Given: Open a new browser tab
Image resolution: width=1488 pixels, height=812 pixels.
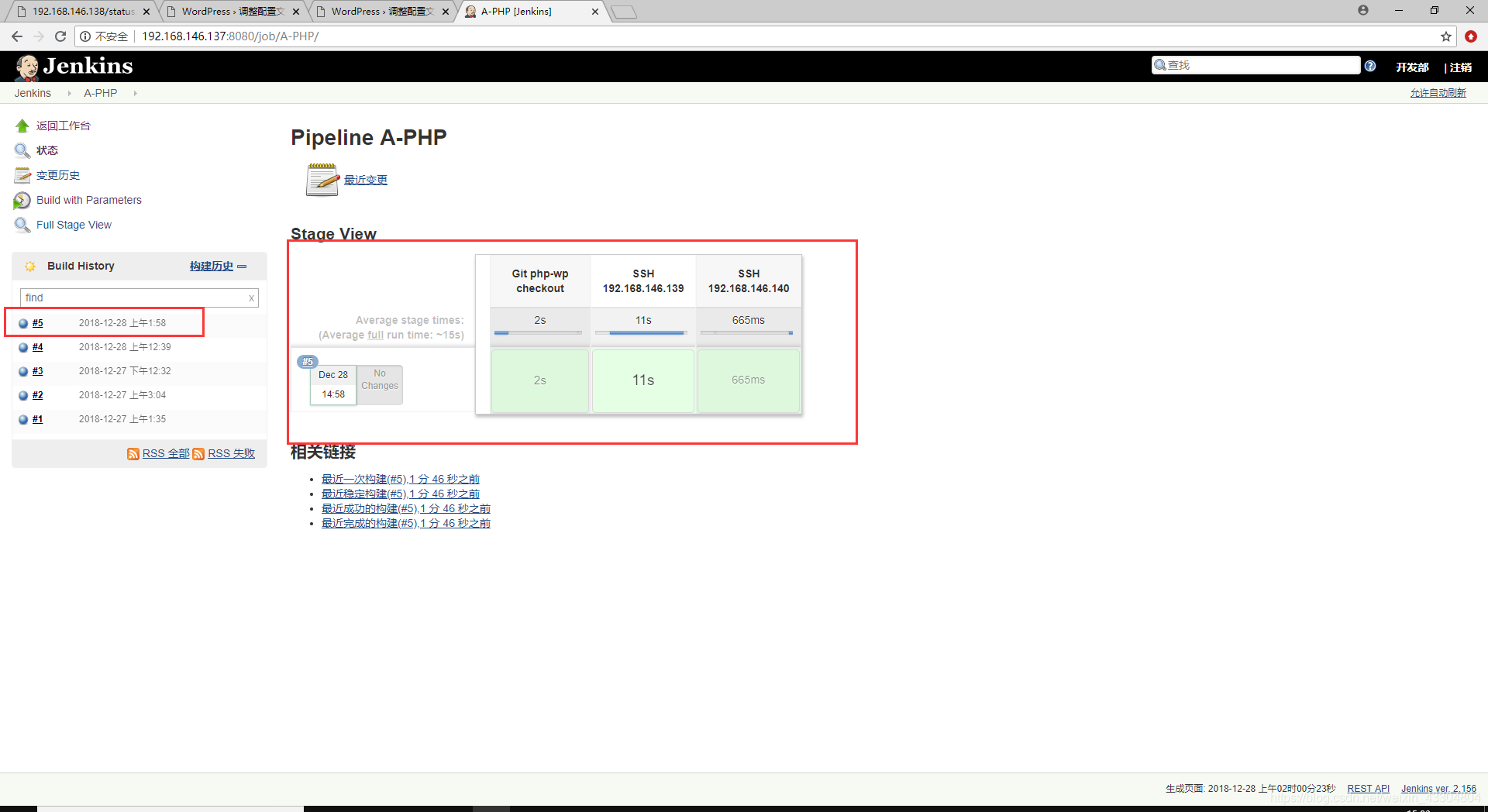Looking at the screenshot, I should click(624, 12).
